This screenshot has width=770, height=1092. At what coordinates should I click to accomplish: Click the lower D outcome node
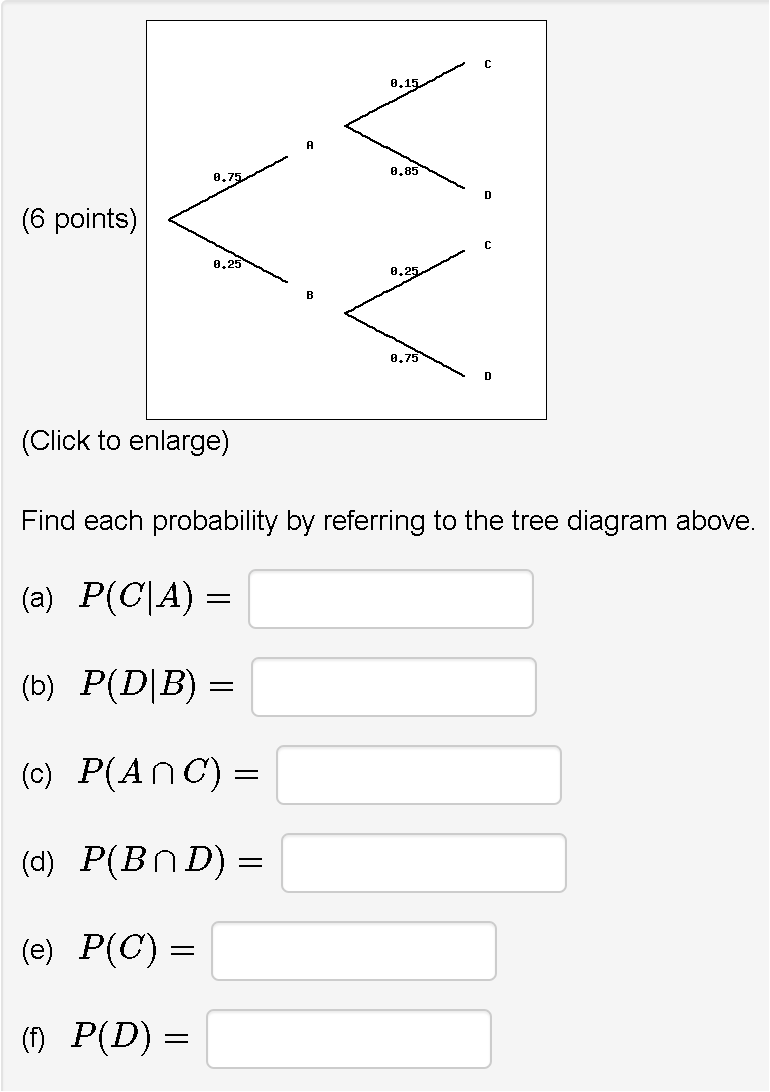click(x=488, y=376)
